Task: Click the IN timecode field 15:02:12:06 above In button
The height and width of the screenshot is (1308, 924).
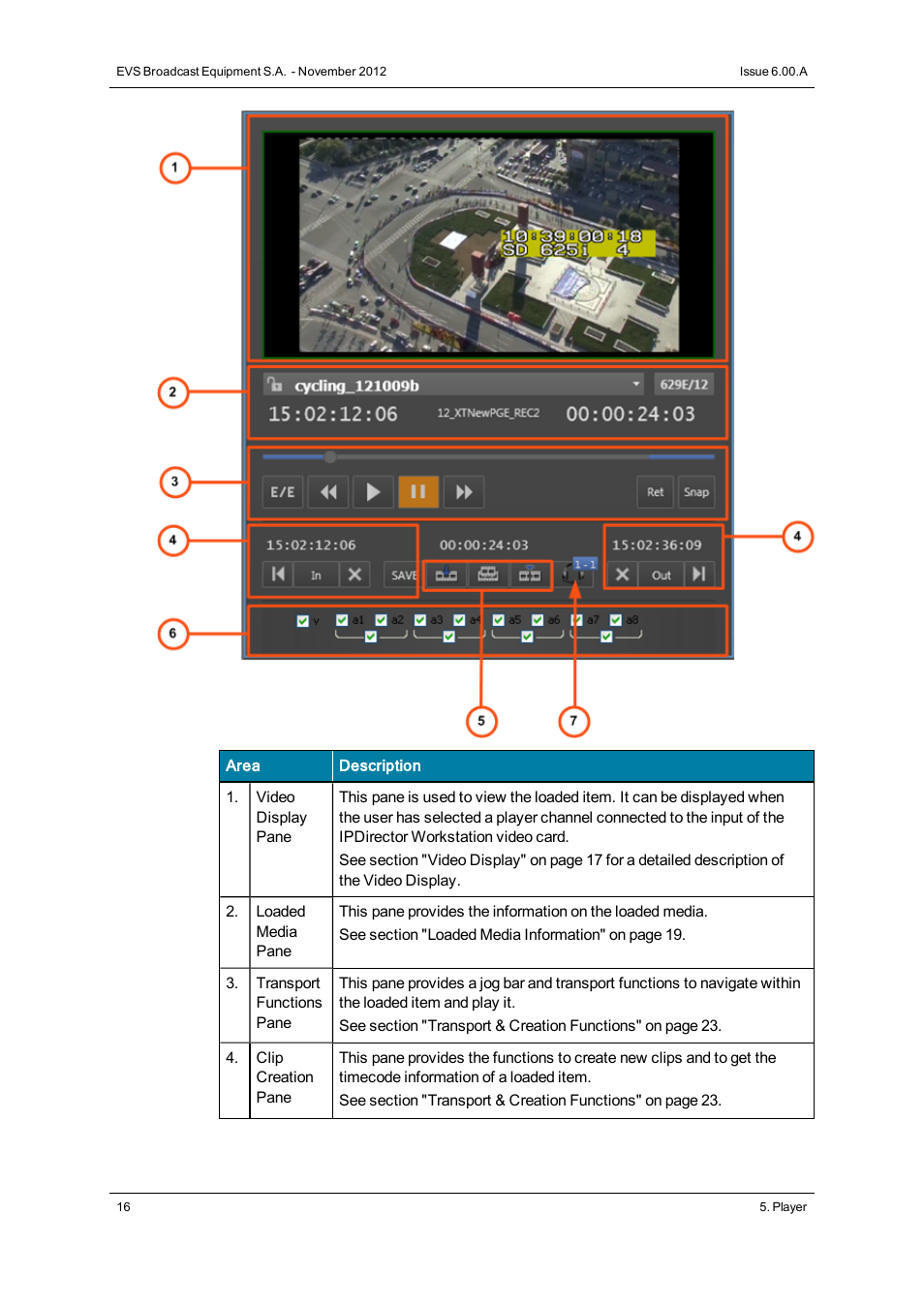Action: [311, 545]
